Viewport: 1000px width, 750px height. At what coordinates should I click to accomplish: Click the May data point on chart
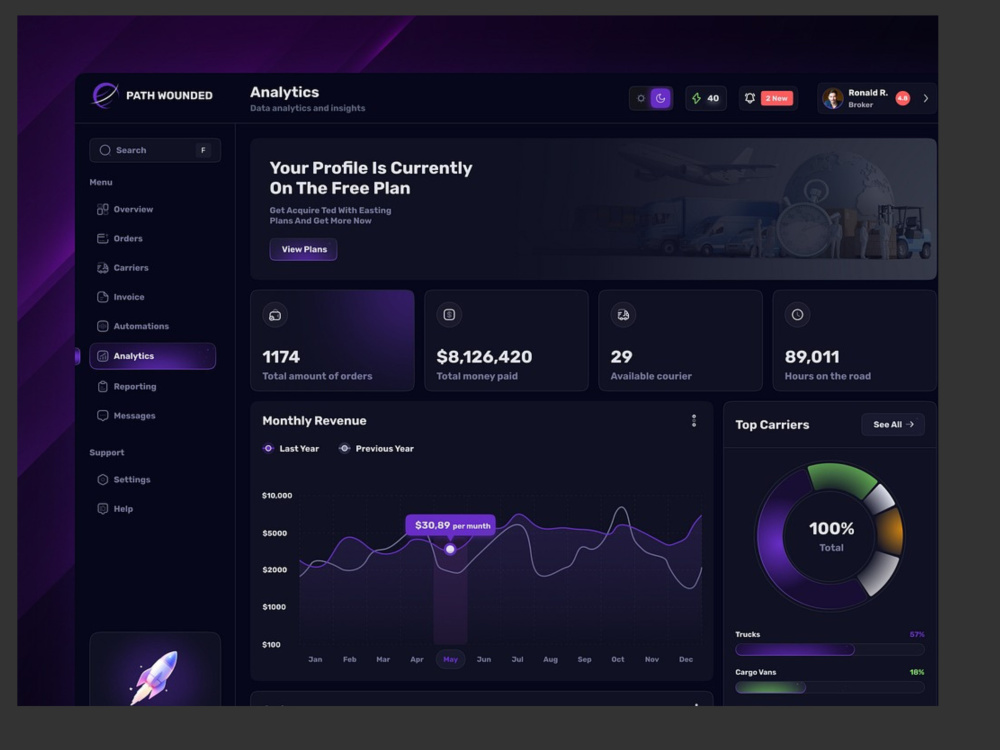(x=450, y=549)
